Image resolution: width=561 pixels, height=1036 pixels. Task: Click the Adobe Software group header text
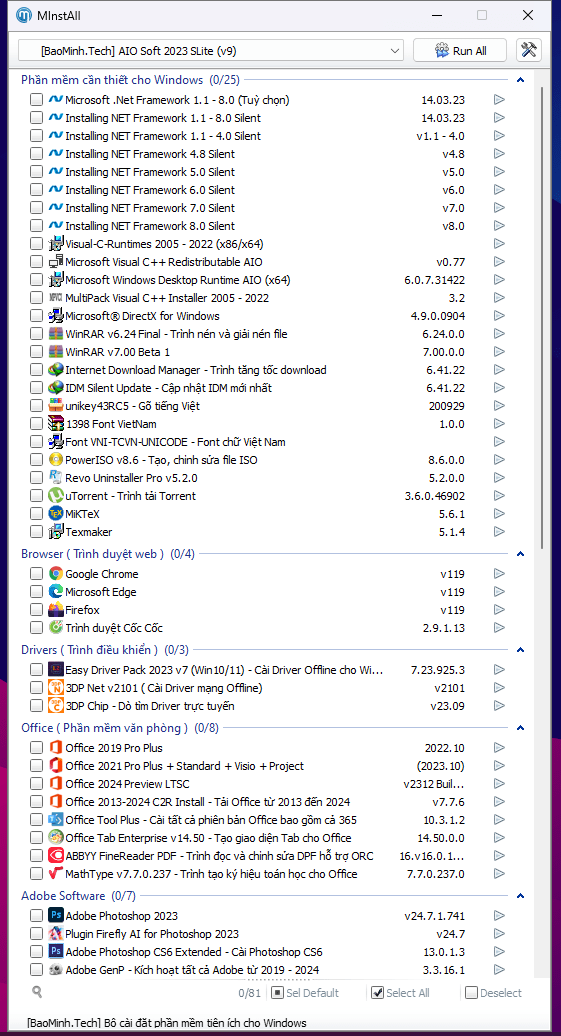78,896
